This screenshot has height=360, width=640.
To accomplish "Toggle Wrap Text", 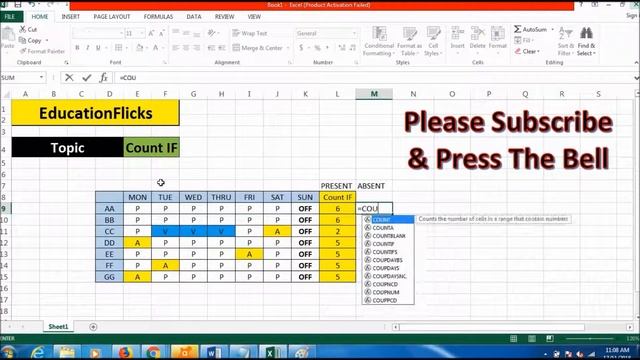I will click(x=249, y=33).
